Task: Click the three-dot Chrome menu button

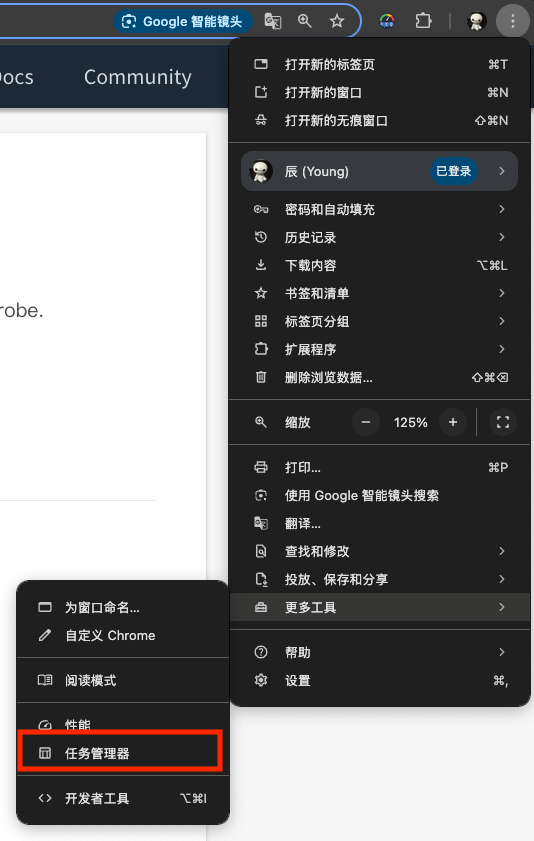Action: click(513, 21)
